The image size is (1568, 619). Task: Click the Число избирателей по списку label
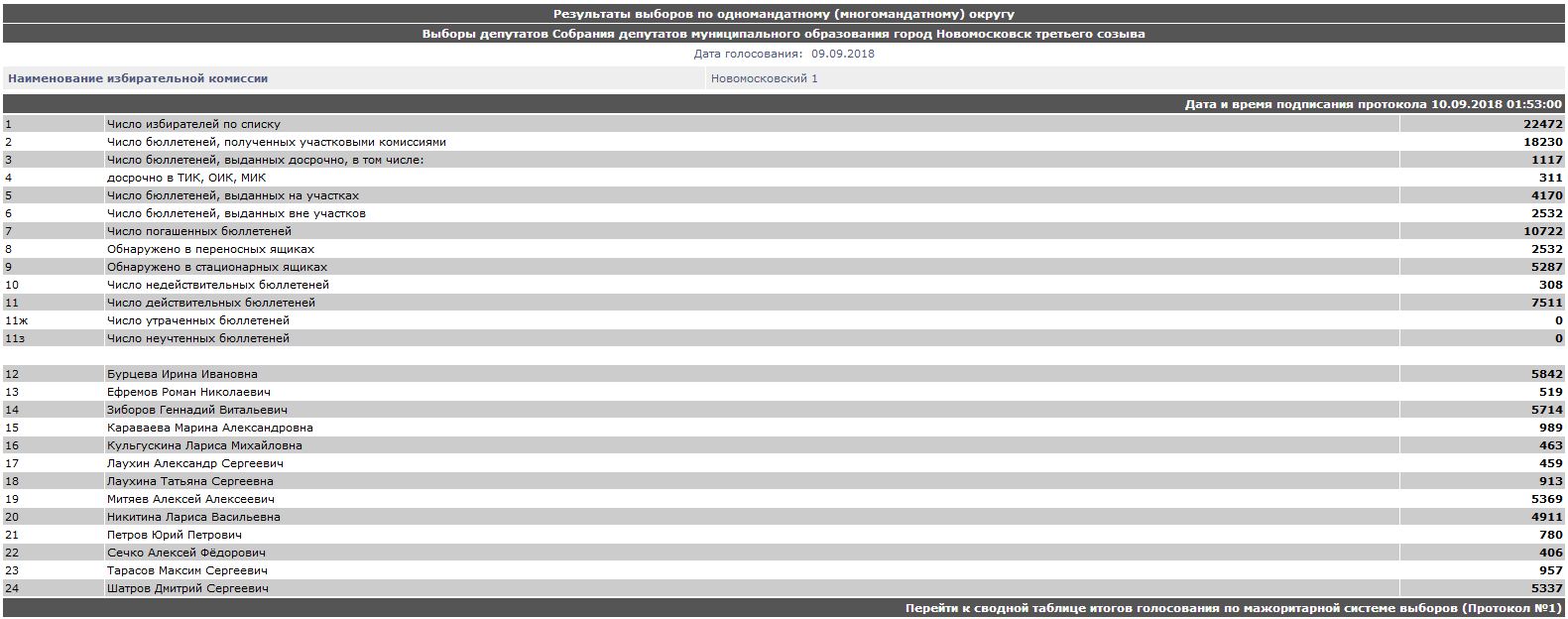(193, 124)
